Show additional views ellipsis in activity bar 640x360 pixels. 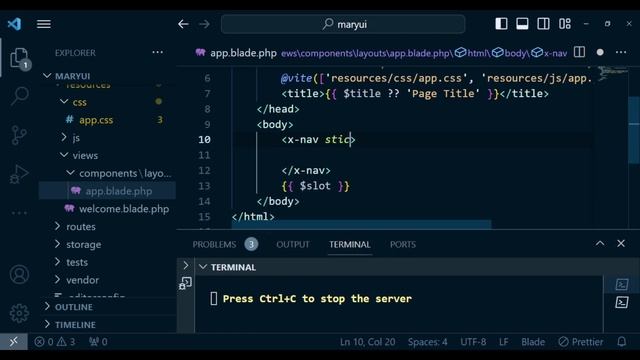[19, 213]
